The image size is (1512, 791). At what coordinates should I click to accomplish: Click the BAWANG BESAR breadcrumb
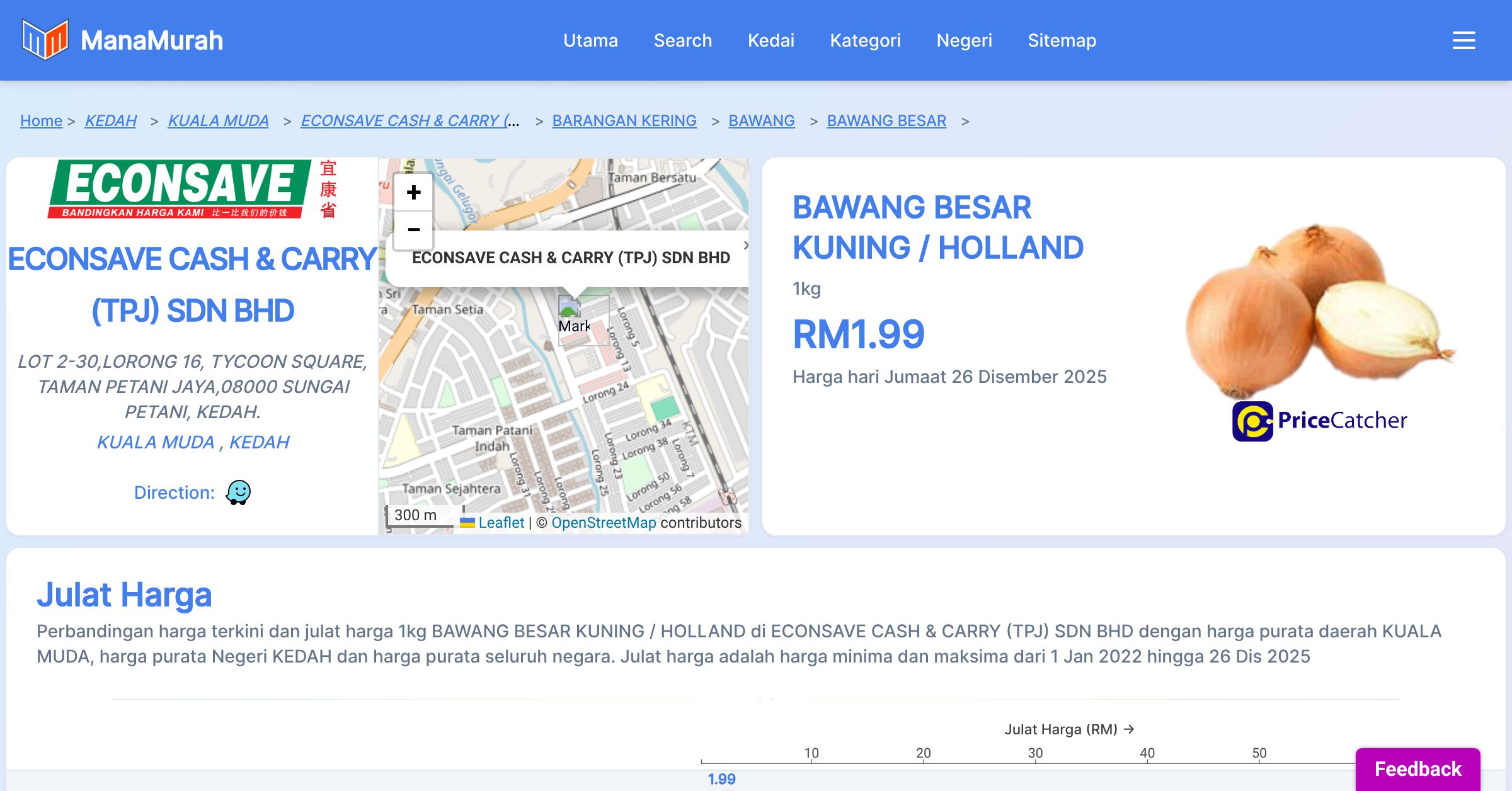886,120
